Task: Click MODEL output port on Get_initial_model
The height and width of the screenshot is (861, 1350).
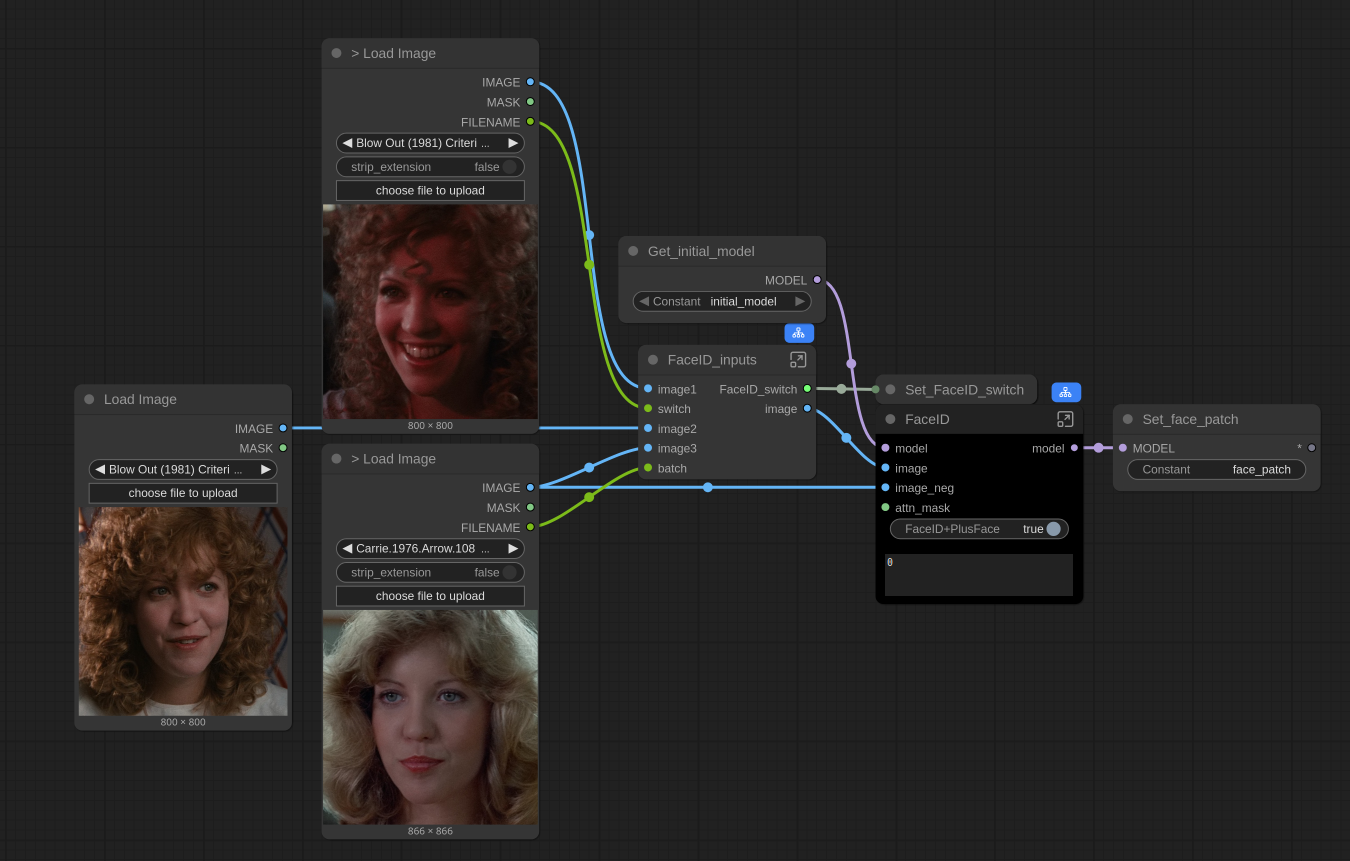Action: (x=817, y=280)
